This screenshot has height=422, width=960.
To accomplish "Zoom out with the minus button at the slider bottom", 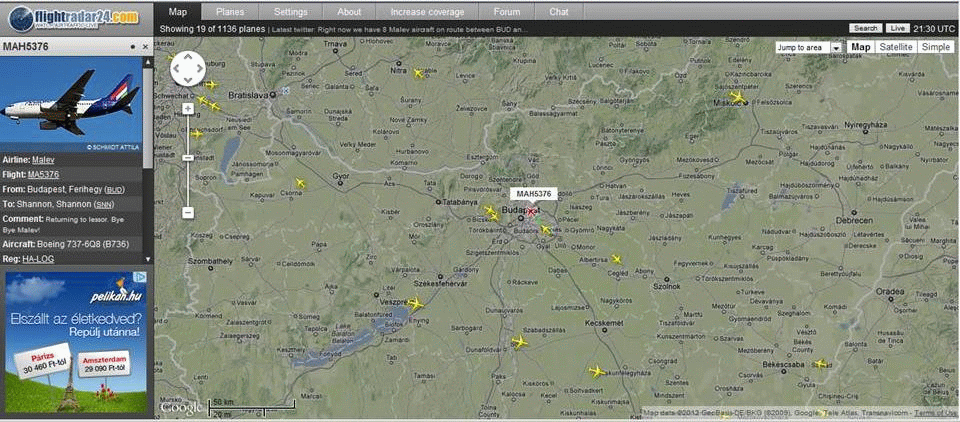I will point(188,213).
